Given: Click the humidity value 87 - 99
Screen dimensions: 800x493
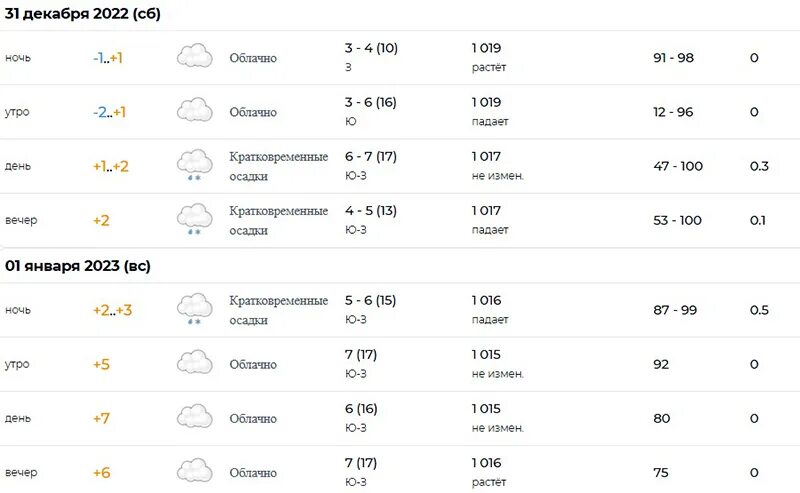Looking at the screenshot, I should click(x=675, y=310).
